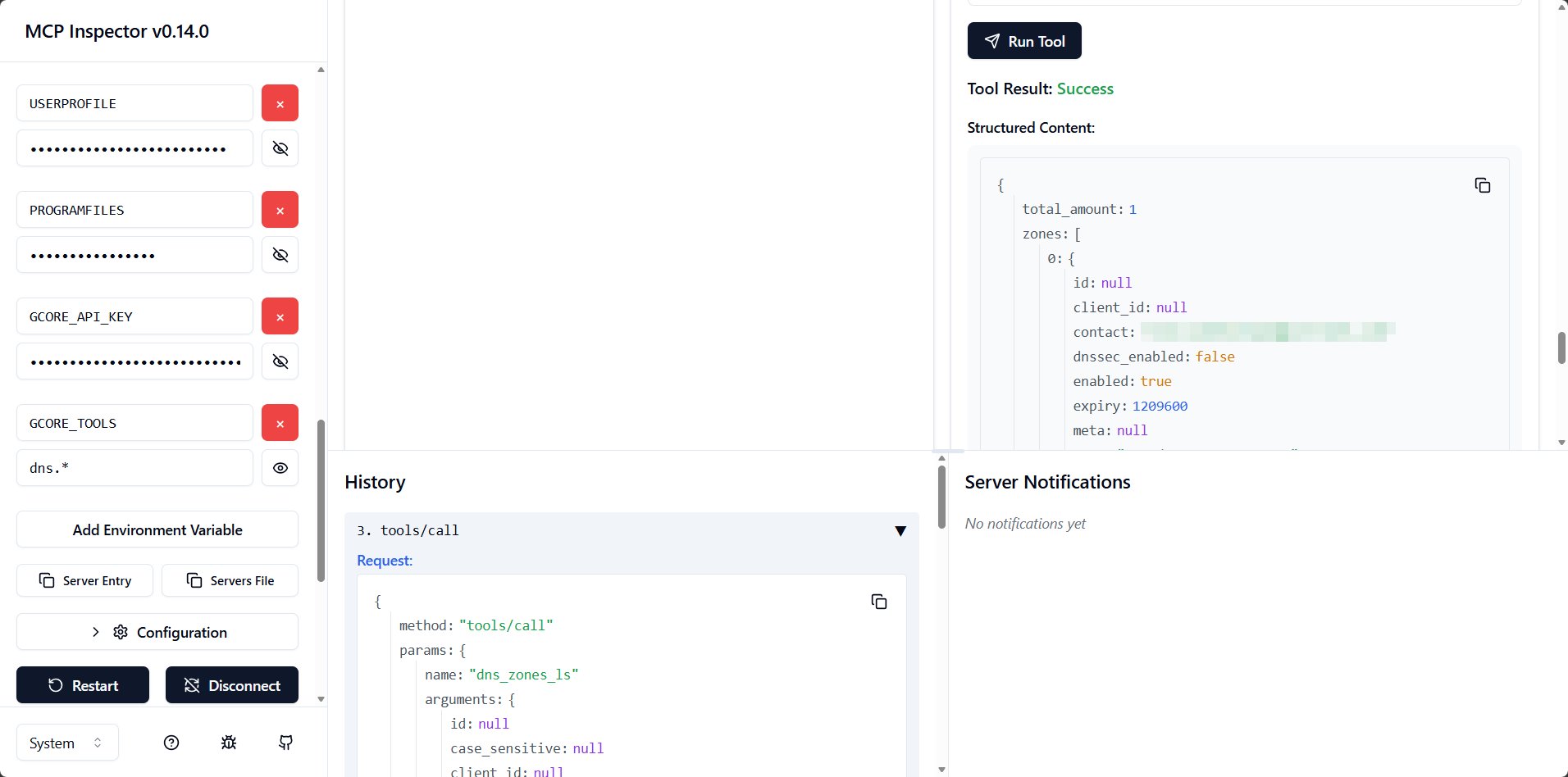Viewport: 1568px width, 777px height.
Task: Expand the Configuration section
Action: click(x=157, y=632)
